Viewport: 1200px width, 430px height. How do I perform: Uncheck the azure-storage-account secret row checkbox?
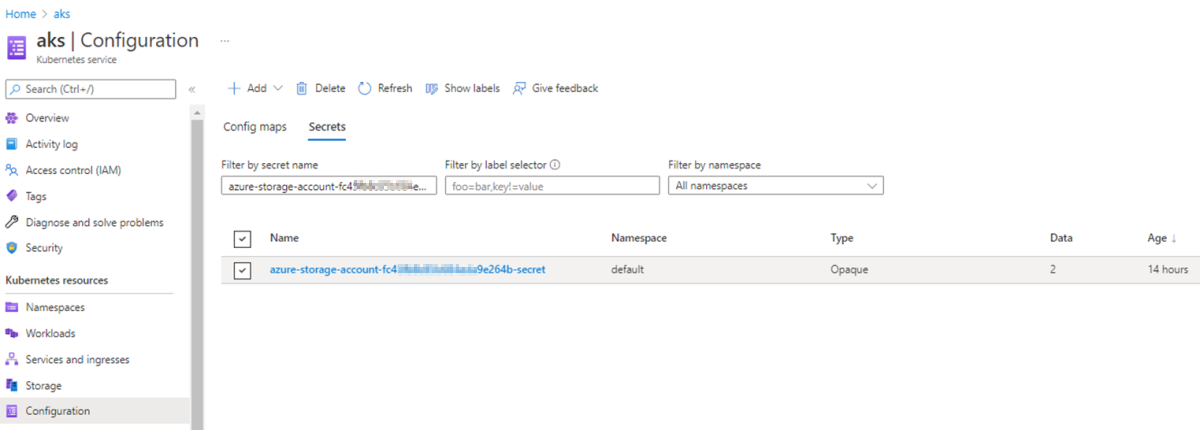[241, 270]
